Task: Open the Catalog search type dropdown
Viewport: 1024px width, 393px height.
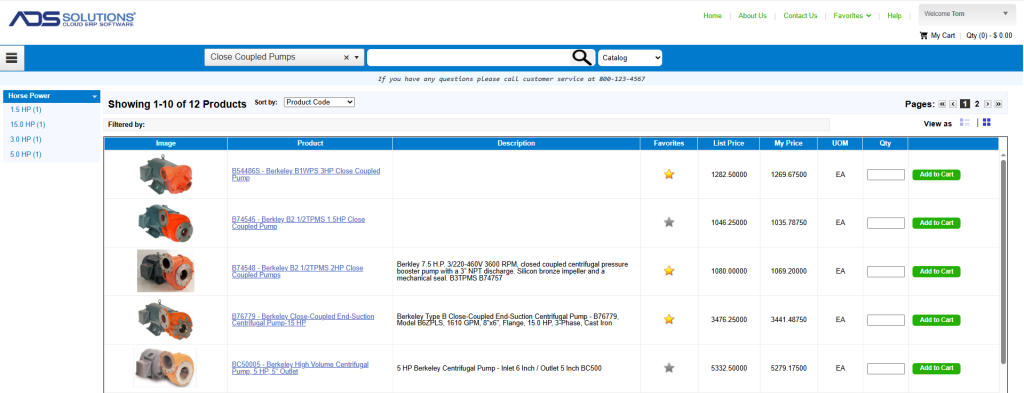Action: coord(630,57)
